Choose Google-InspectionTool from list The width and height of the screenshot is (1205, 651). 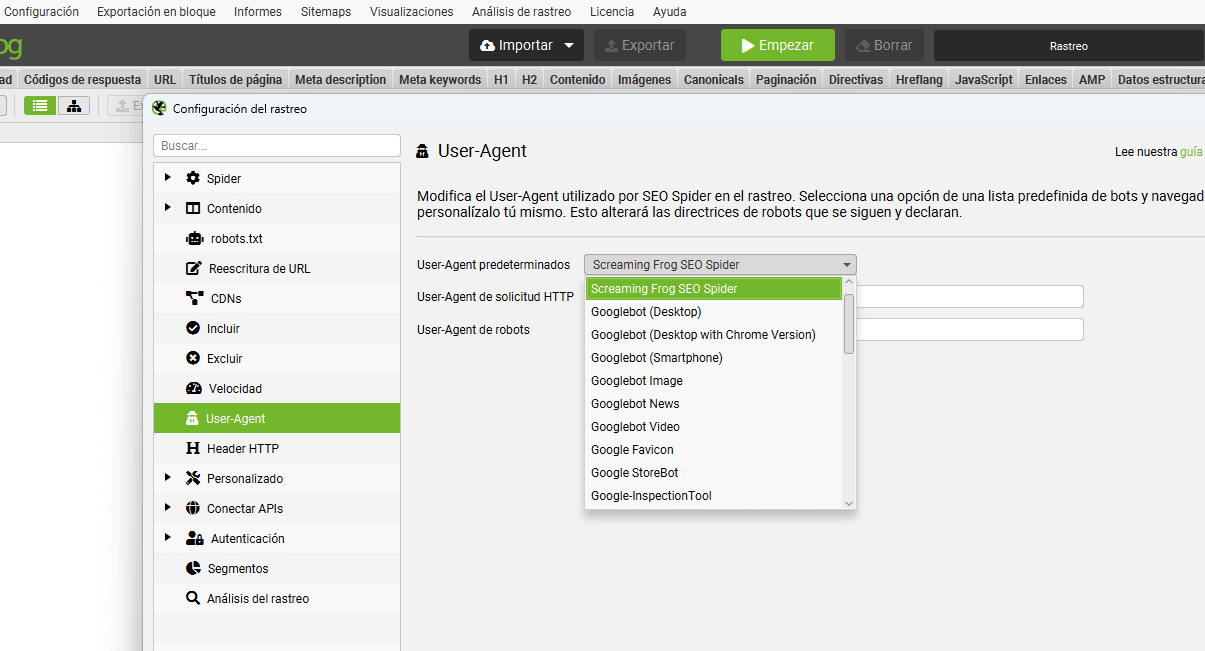tap(714, 496)
